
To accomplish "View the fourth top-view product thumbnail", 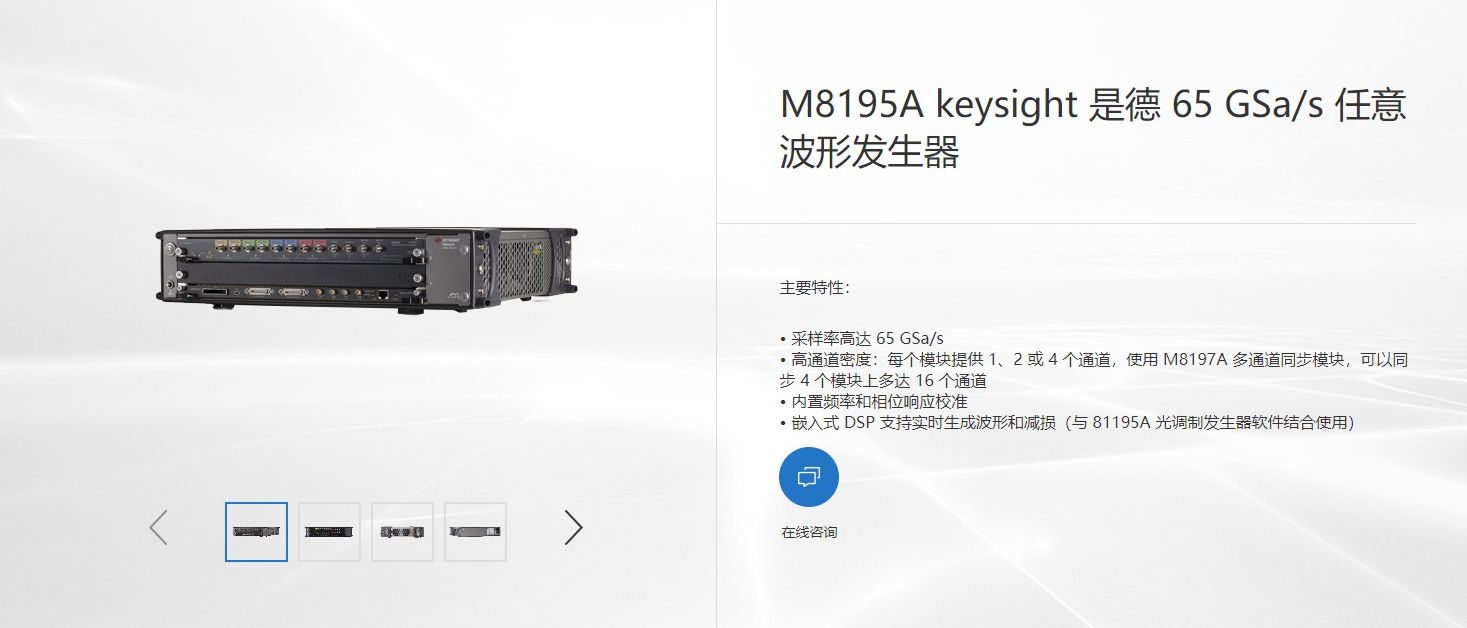I will (x=475, y=531).
